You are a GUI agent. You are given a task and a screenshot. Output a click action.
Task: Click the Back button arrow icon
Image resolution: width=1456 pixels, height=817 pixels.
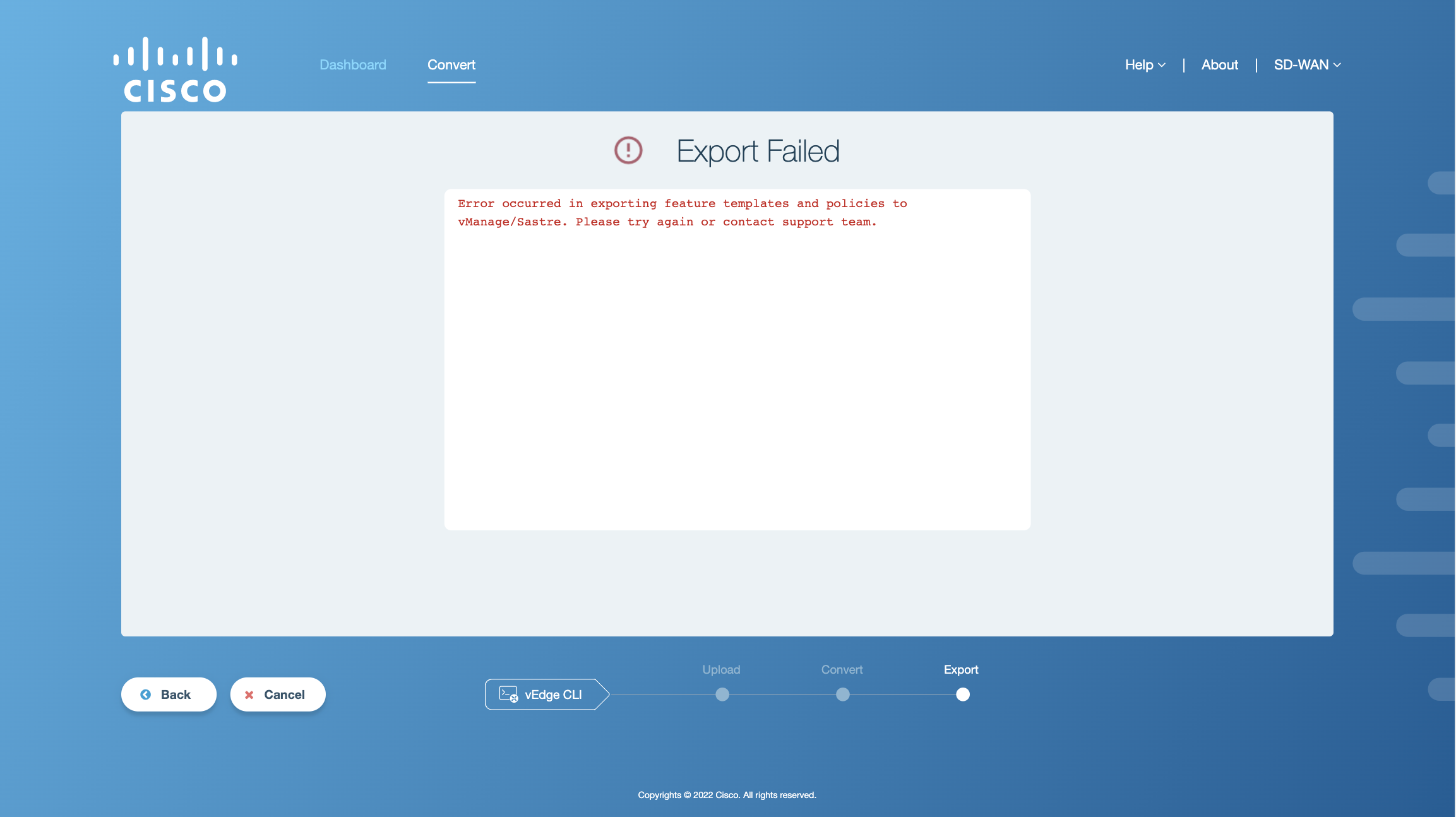click(145, 694)
